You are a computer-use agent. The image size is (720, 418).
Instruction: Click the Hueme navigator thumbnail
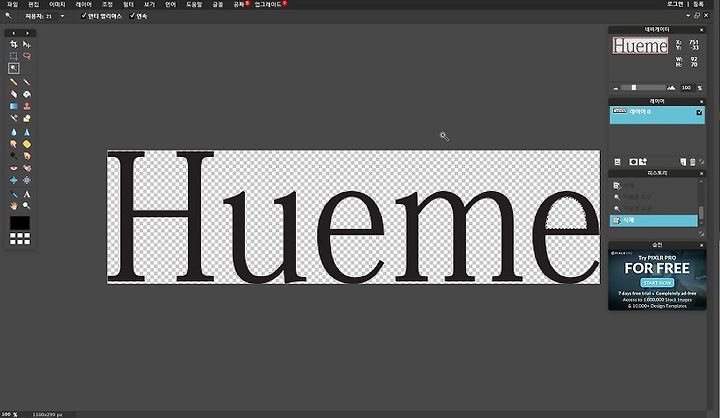point(640,45)
